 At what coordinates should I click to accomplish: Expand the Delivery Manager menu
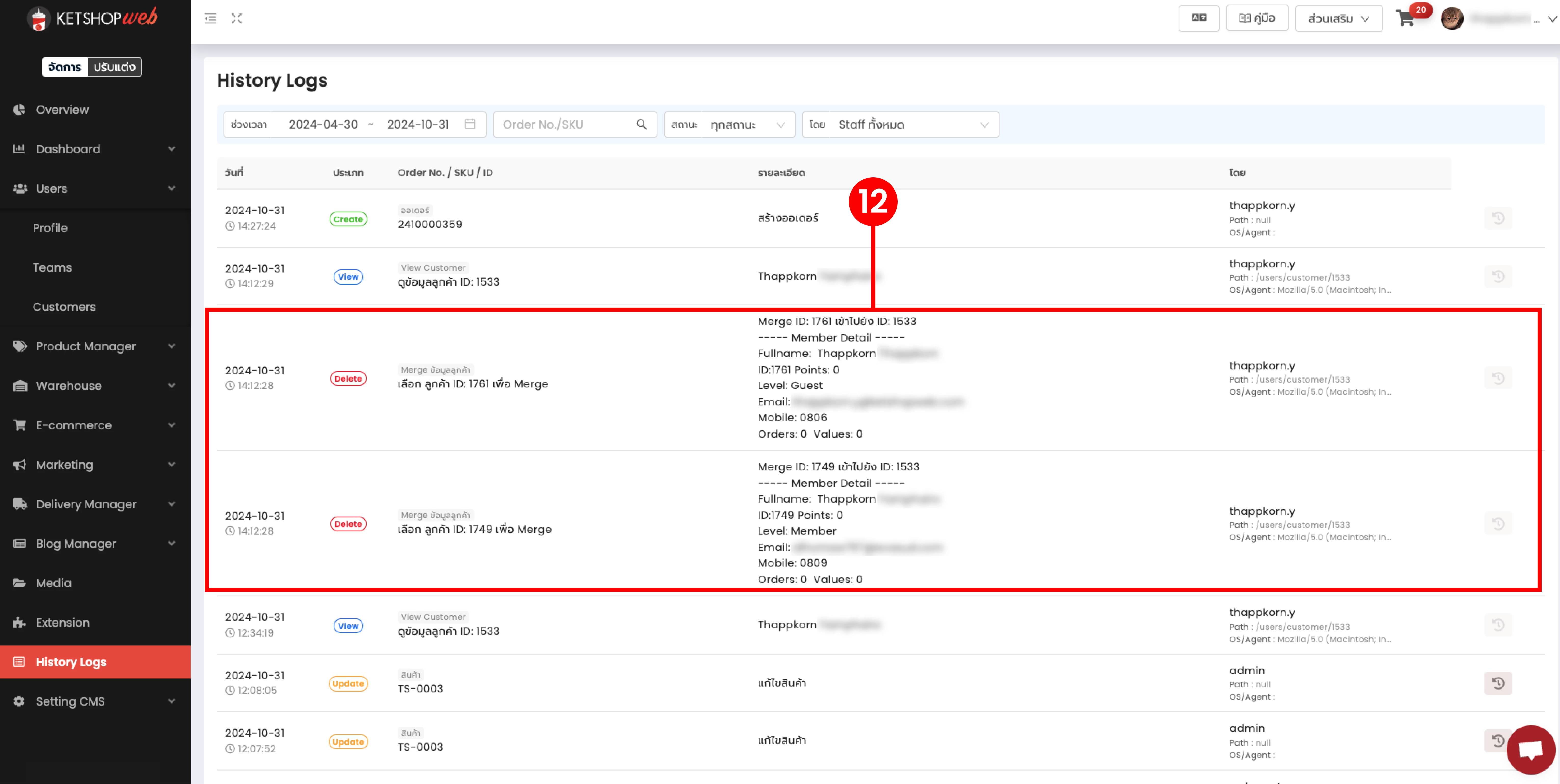tap(95, 504)
